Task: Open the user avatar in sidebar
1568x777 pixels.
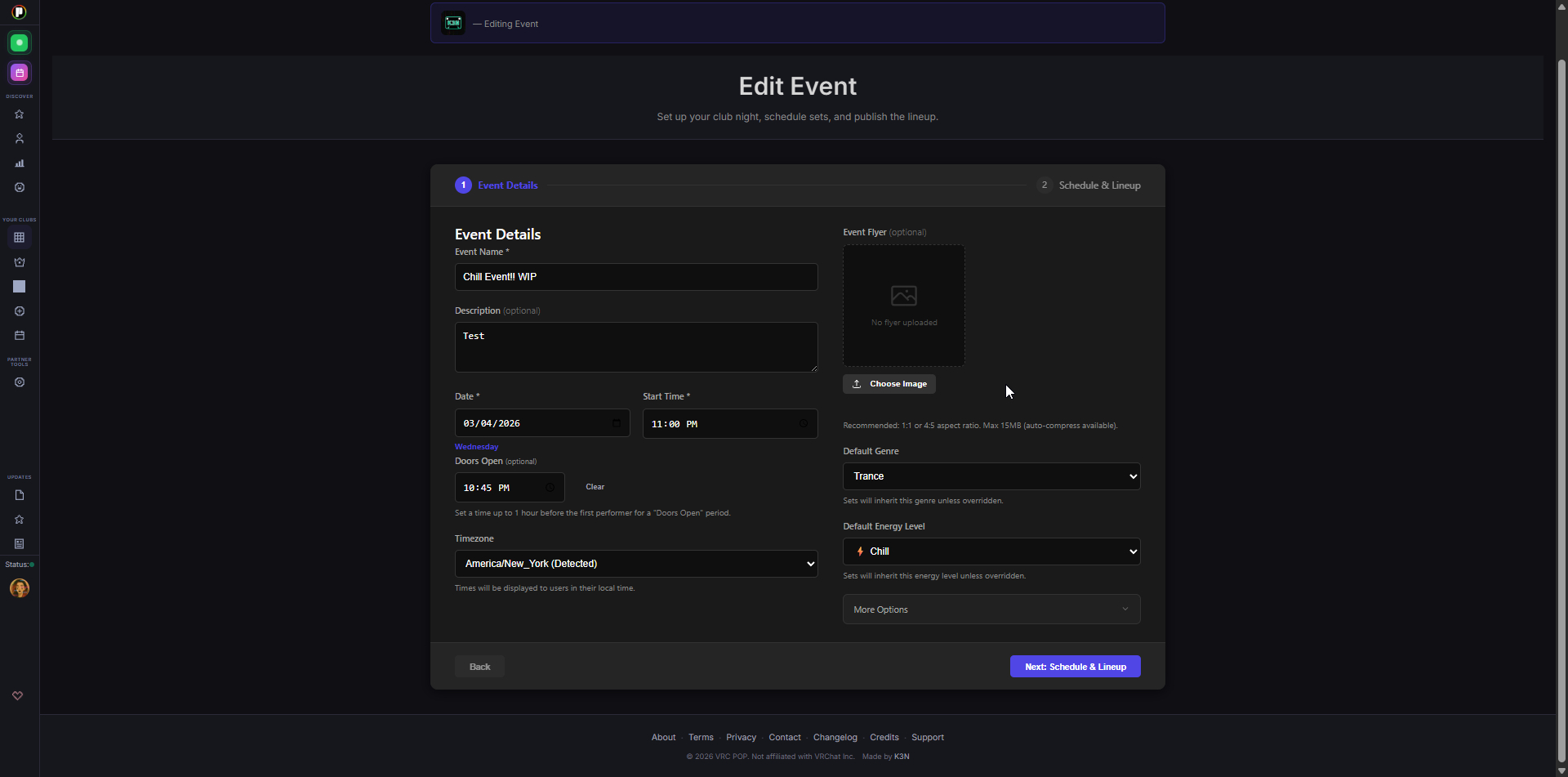Action: 20,588
